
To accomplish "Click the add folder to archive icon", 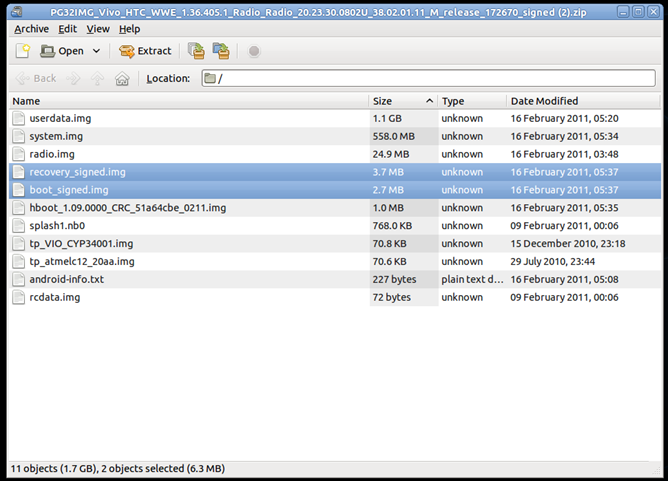I will pos(221,51).
